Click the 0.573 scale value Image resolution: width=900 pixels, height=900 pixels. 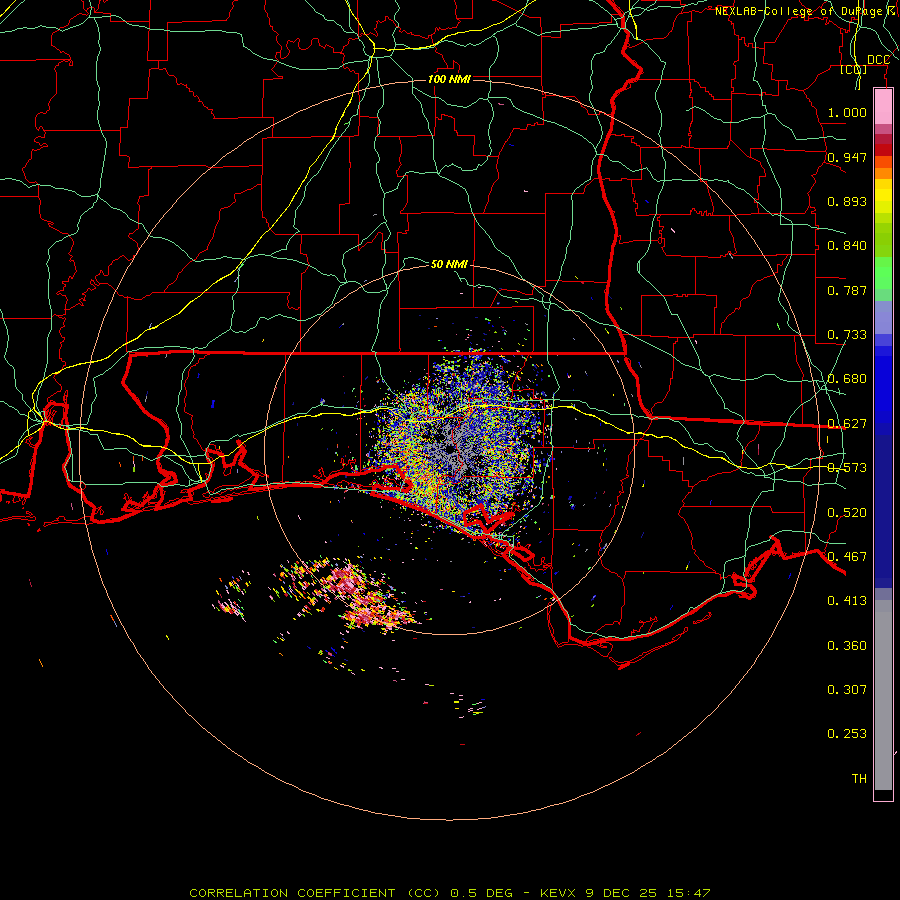[847, 468]
